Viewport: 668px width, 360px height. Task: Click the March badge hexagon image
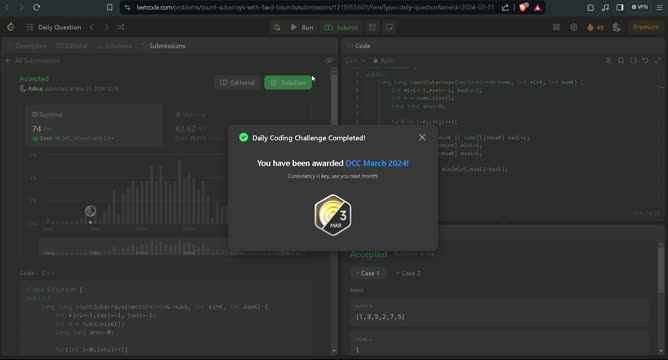(333, 215)
